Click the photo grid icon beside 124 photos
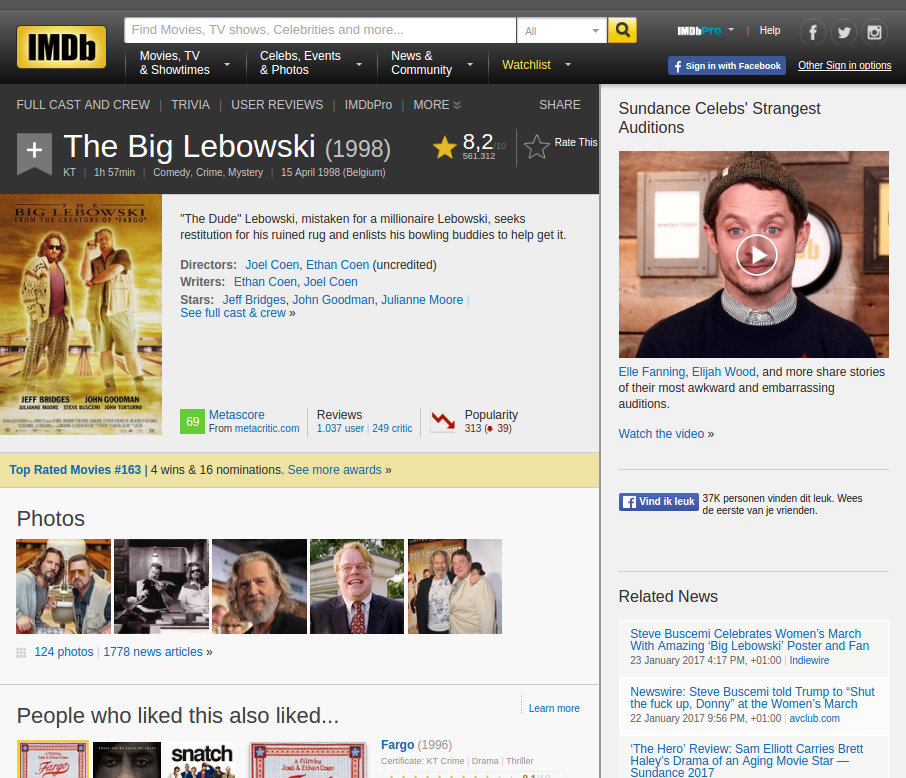The height and width of the screenshot is (778, 906). [x=21, y=652]
